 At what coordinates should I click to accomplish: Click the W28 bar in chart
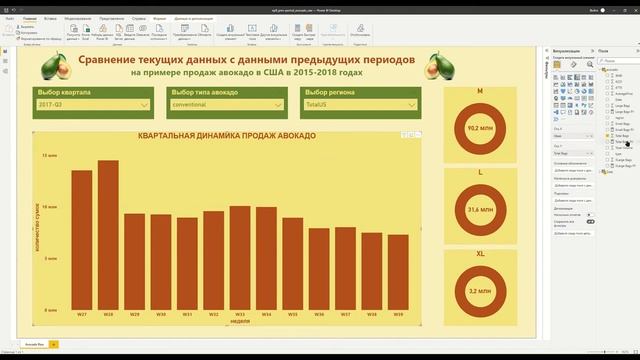click(108, 235)
